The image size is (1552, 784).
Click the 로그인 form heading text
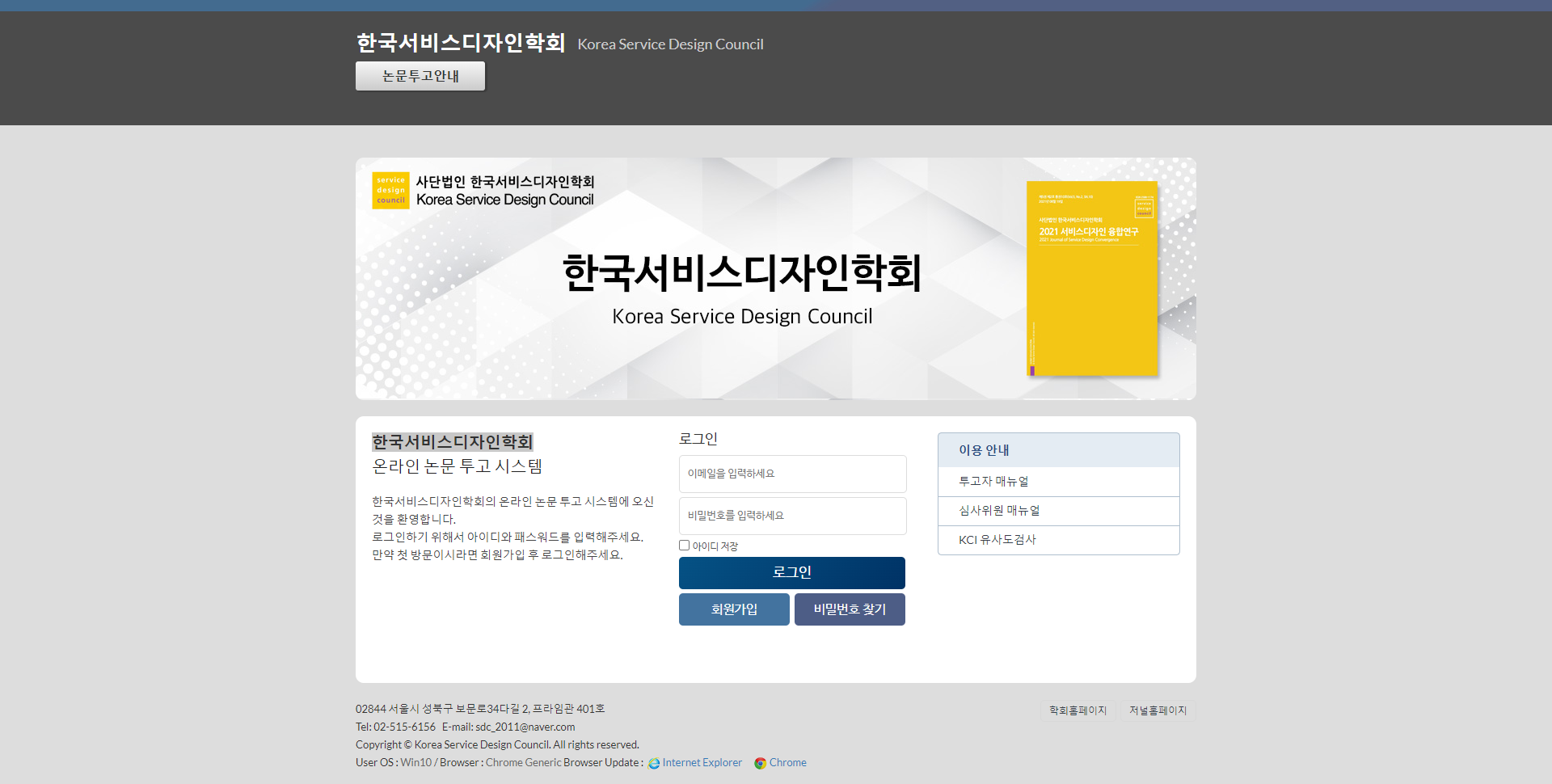[x=698, y=439]
